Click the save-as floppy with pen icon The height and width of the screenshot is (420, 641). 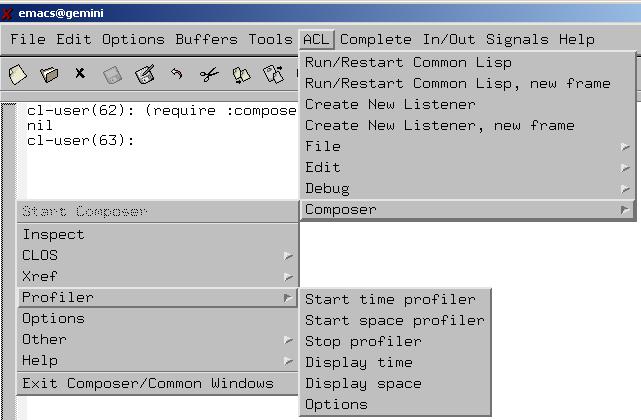pos(145,74)
